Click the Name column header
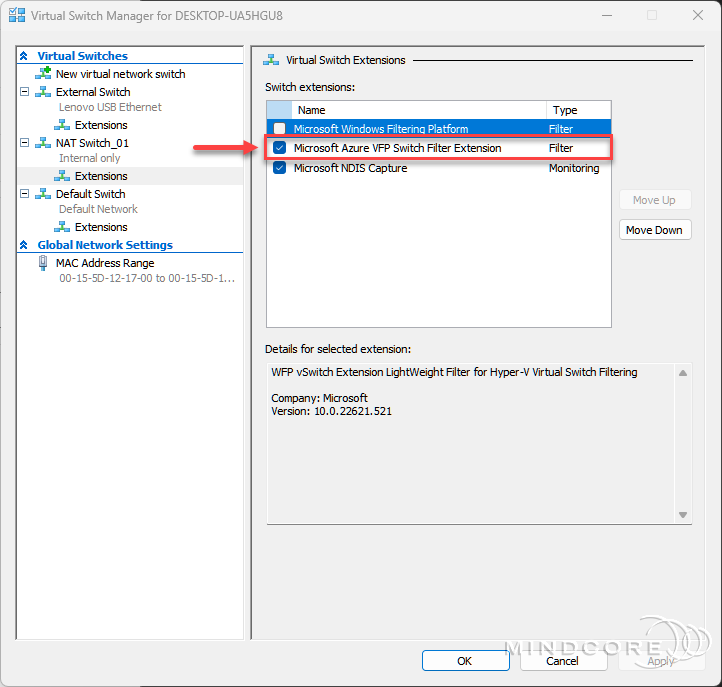722x687 pixels. click(x=419, y=110)
